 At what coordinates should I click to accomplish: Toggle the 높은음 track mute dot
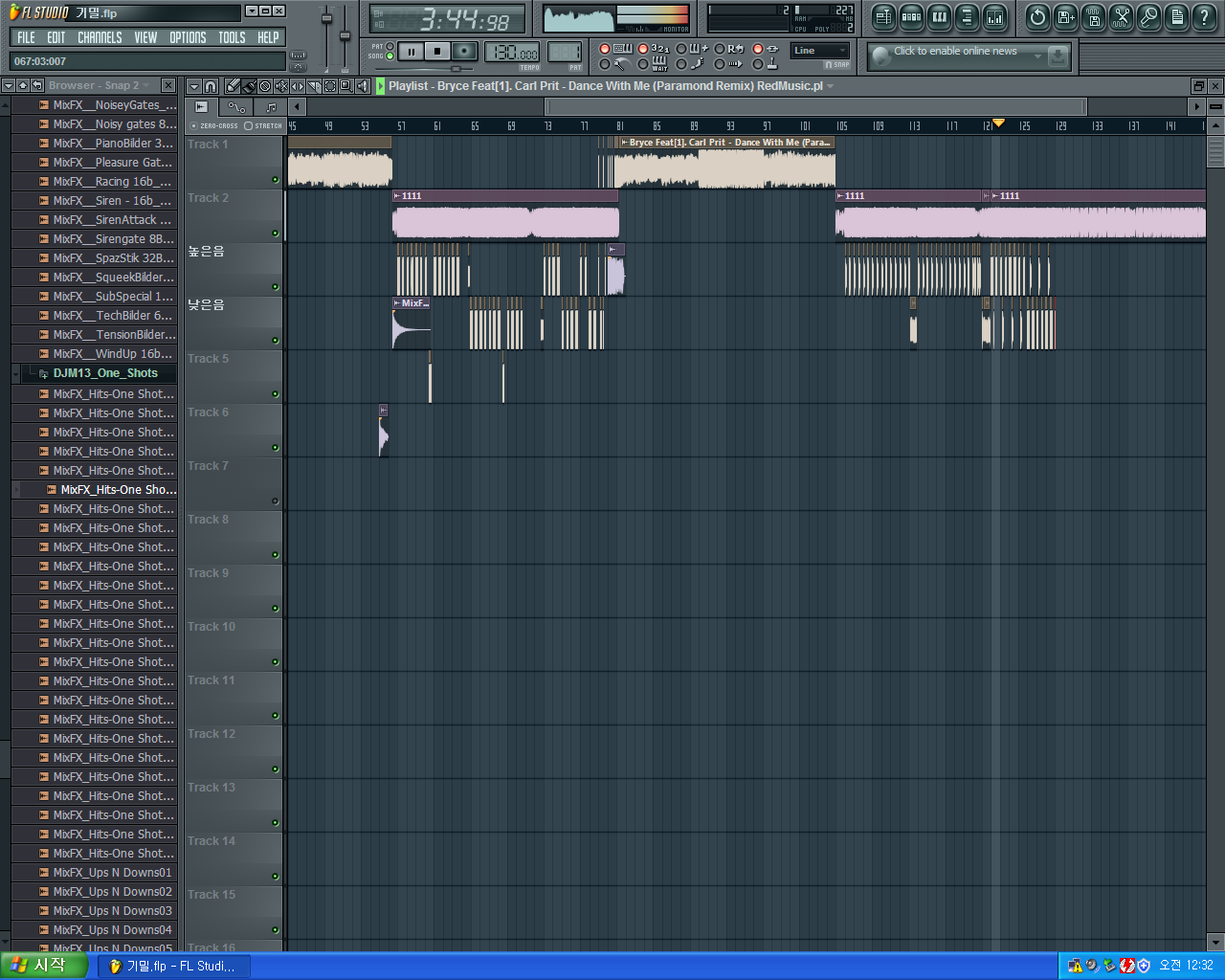point(276,287)
